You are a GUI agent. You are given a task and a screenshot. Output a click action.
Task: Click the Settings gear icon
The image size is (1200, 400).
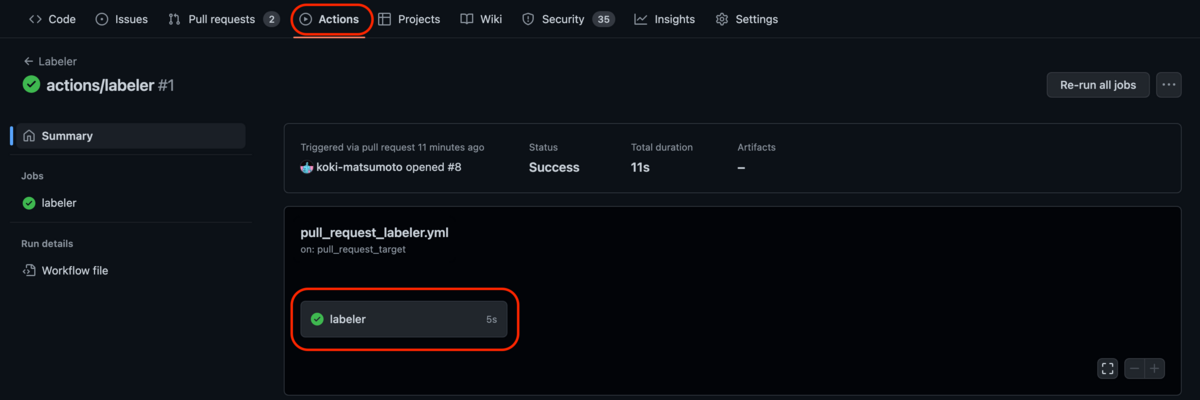pyautogui.click(x=722, y=19)
